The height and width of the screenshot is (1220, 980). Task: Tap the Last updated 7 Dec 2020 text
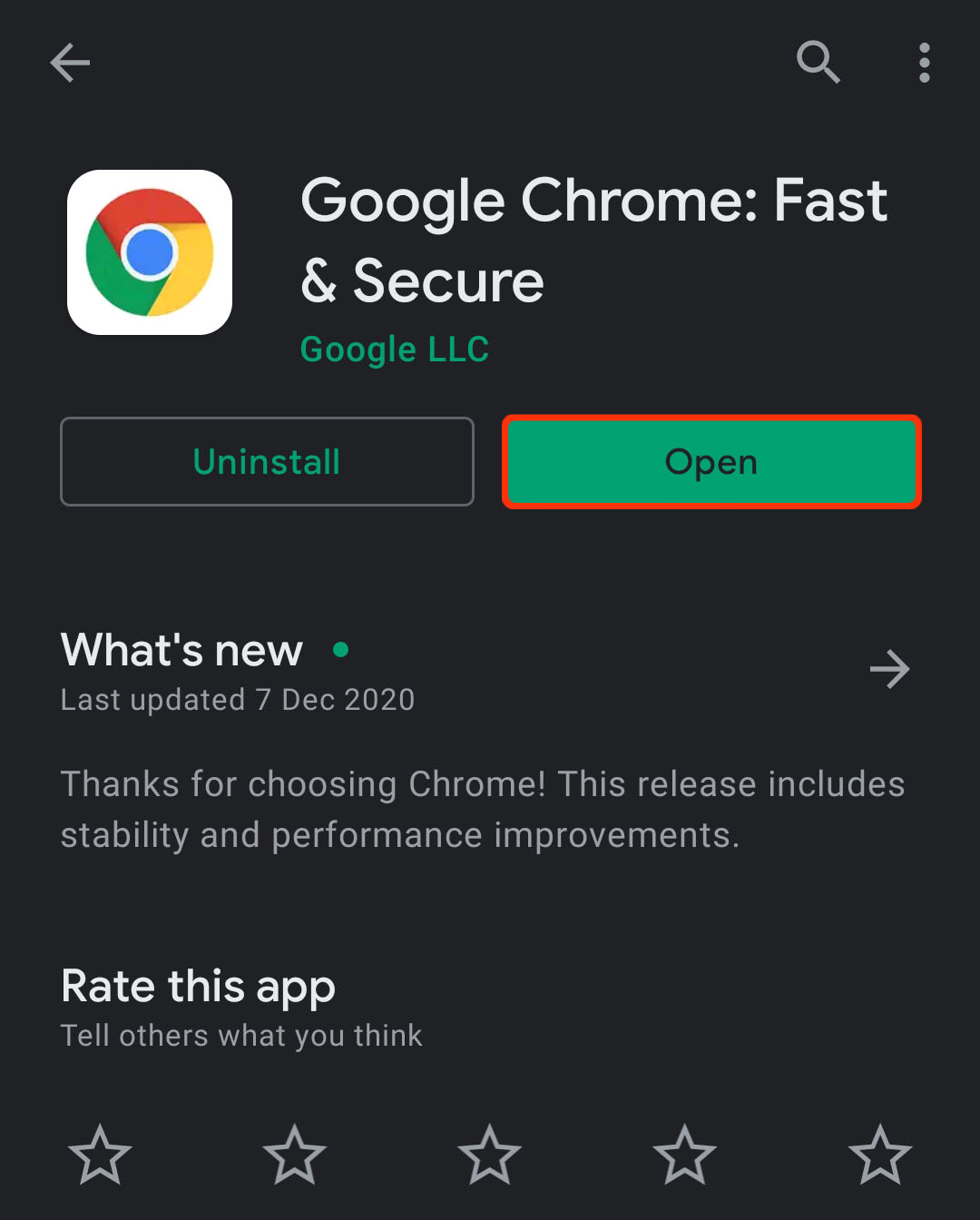click(238, 700)
